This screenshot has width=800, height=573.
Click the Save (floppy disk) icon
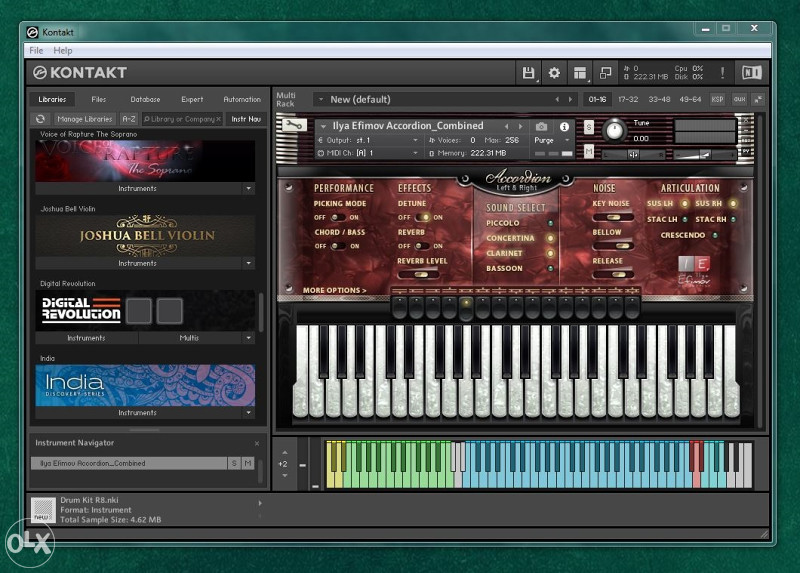pos(528,73)
